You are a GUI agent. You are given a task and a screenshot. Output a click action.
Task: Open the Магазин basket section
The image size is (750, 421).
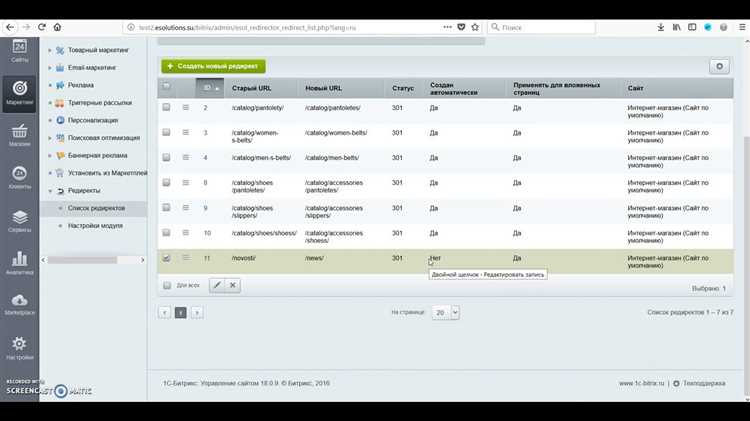[x=20, y=135]
